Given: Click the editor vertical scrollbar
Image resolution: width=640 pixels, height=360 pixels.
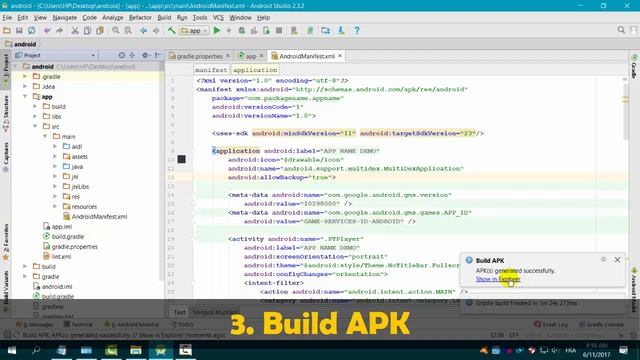Looking at the screenshot, I should coord(625,111).
